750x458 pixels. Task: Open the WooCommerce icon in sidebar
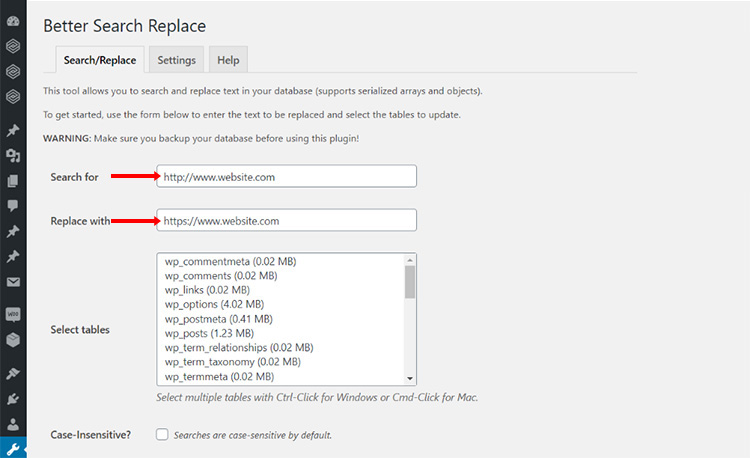13,313
